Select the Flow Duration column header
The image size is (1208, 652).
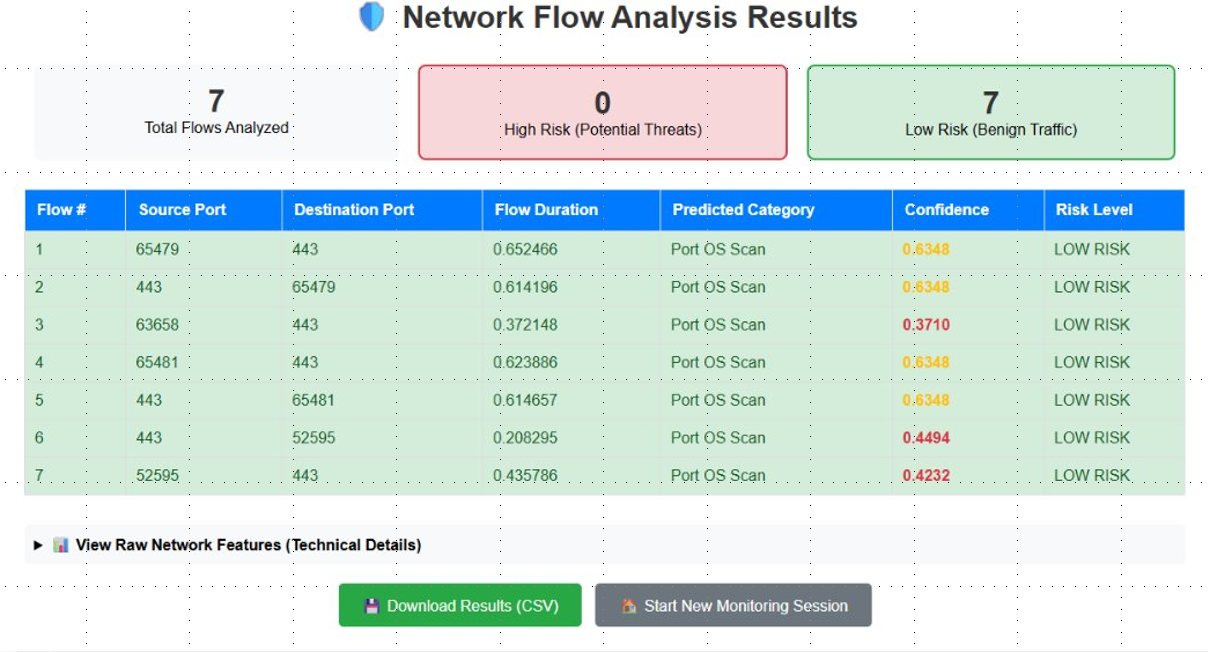click(x=546, y=210)
